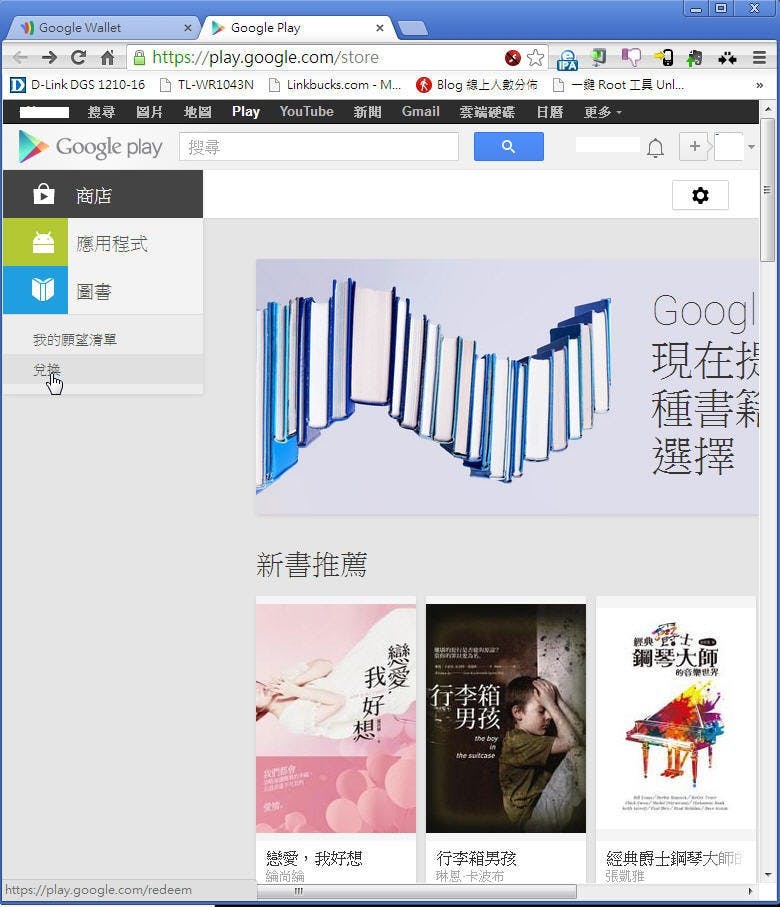Open the IPA extension icon

point(567,58)
